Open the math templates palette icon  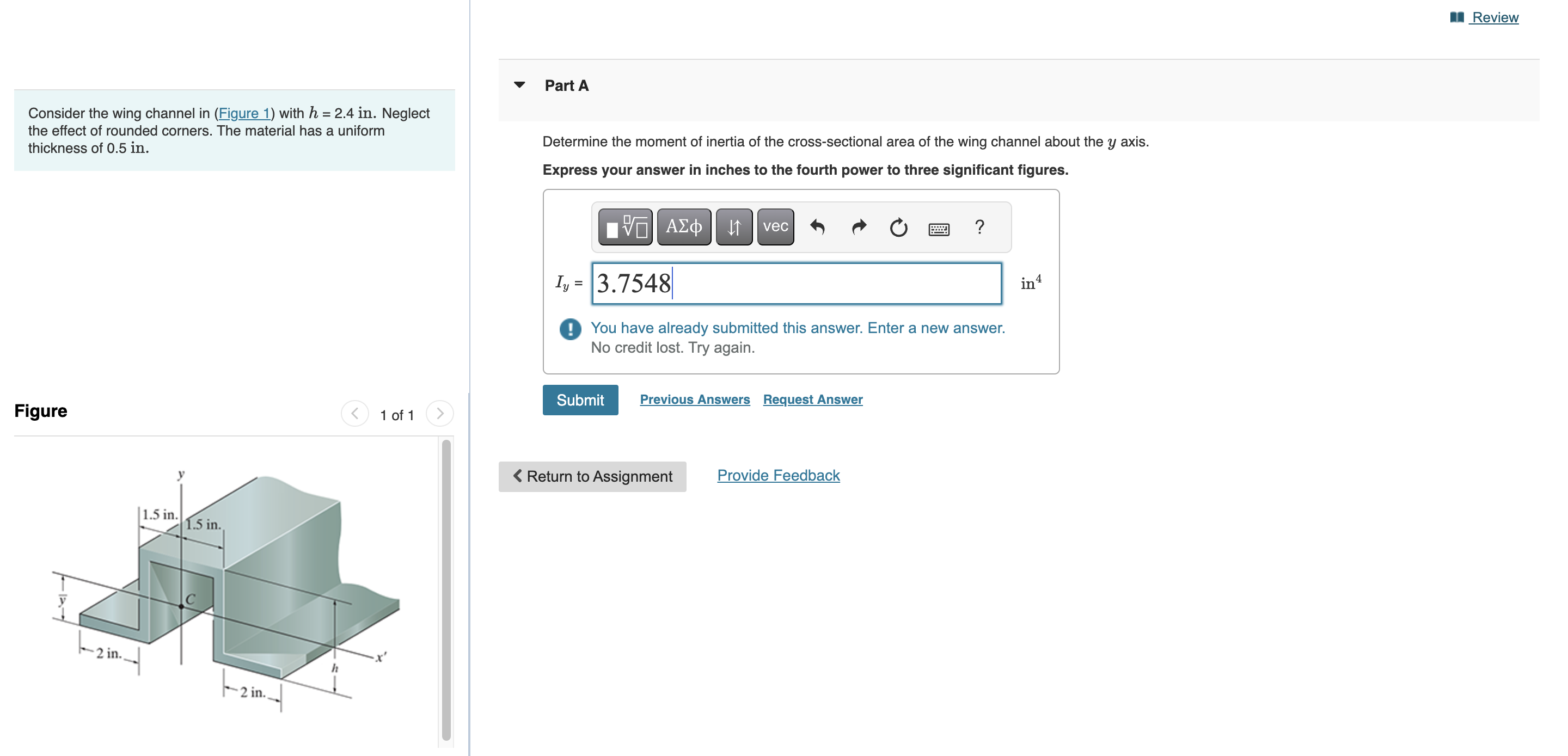[x=624, y=226]
